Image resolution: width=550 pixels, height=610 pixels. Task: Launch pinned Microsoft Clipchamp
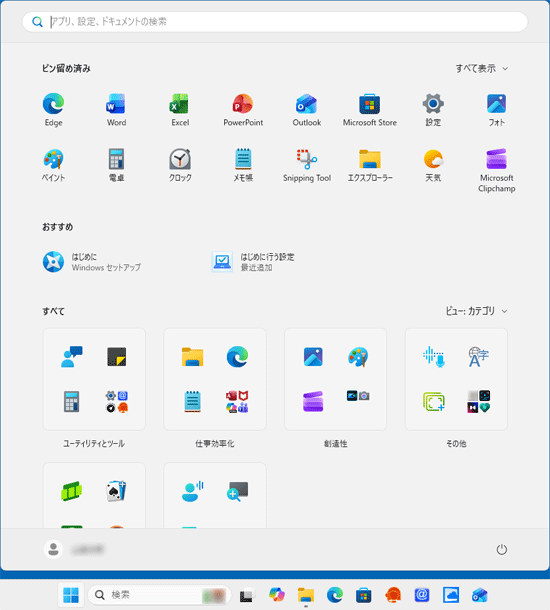click(x=496, y=170)
